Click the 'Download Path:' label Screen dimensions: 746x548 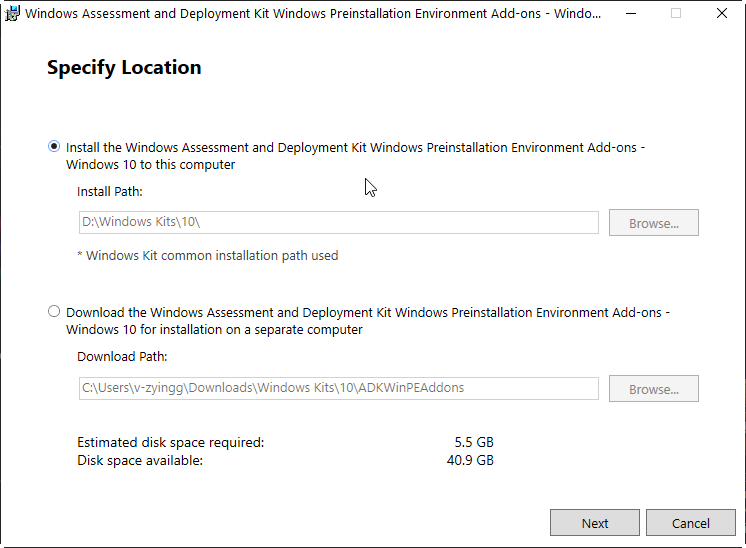pyautogui.click(x=122, y=356)
